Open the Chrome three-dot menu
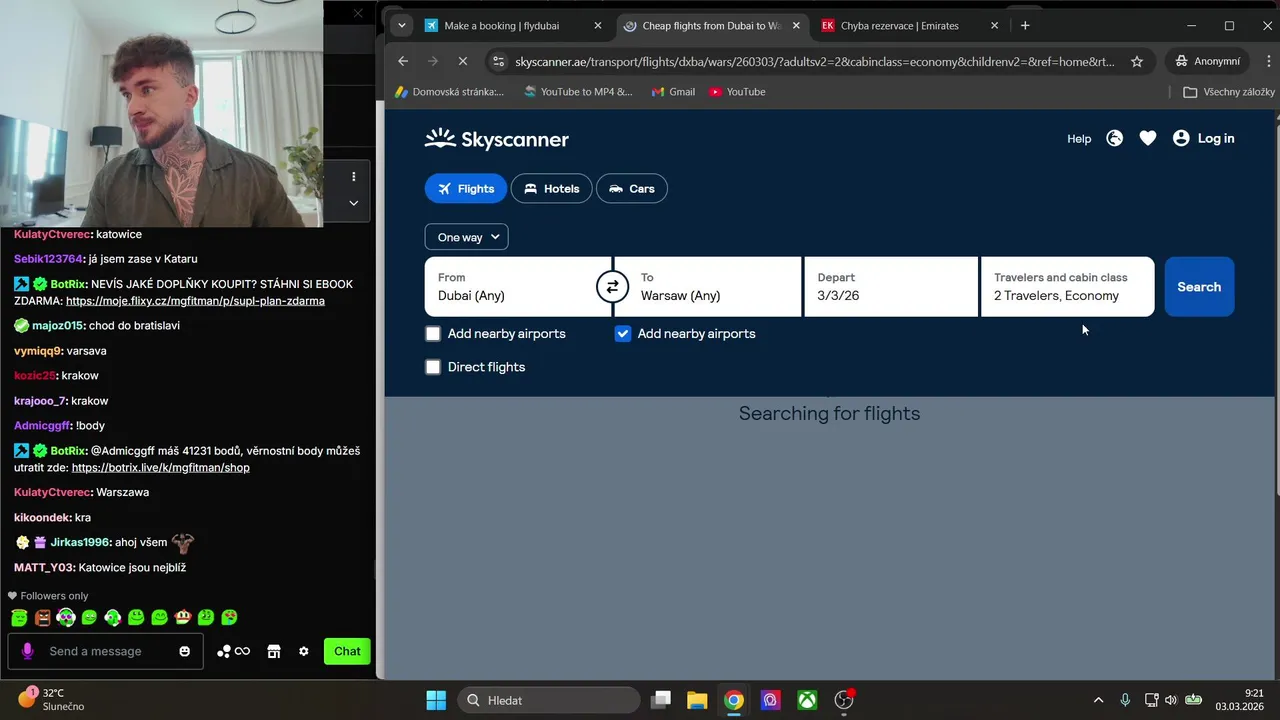Viewport: 1280px width, 720px height. (x=1269, y=61)
